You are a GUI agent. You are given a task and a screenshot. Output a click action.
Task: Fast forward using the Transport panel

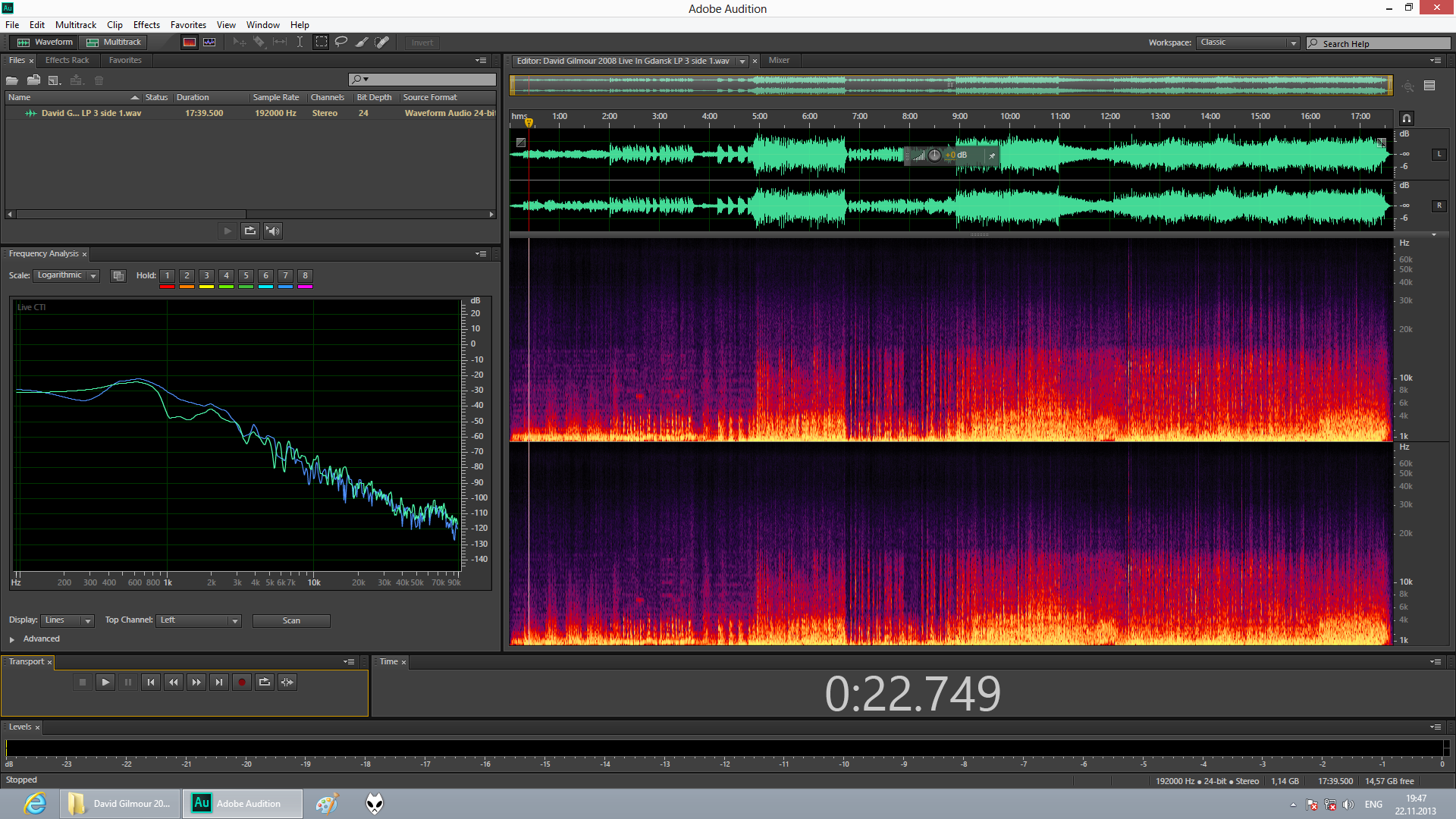(x=196, y=682)
